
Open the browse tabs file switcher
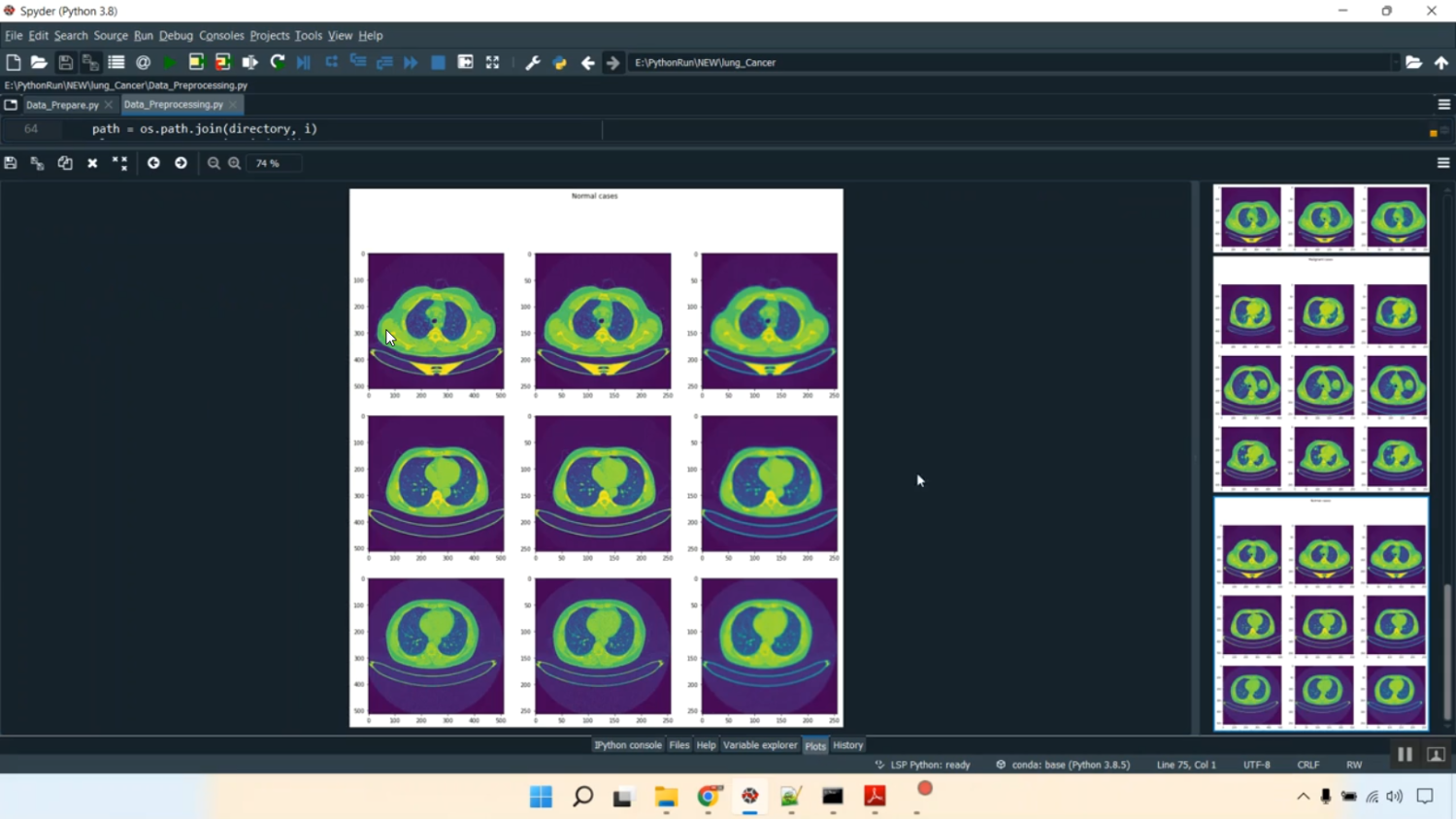coord(11,104)
